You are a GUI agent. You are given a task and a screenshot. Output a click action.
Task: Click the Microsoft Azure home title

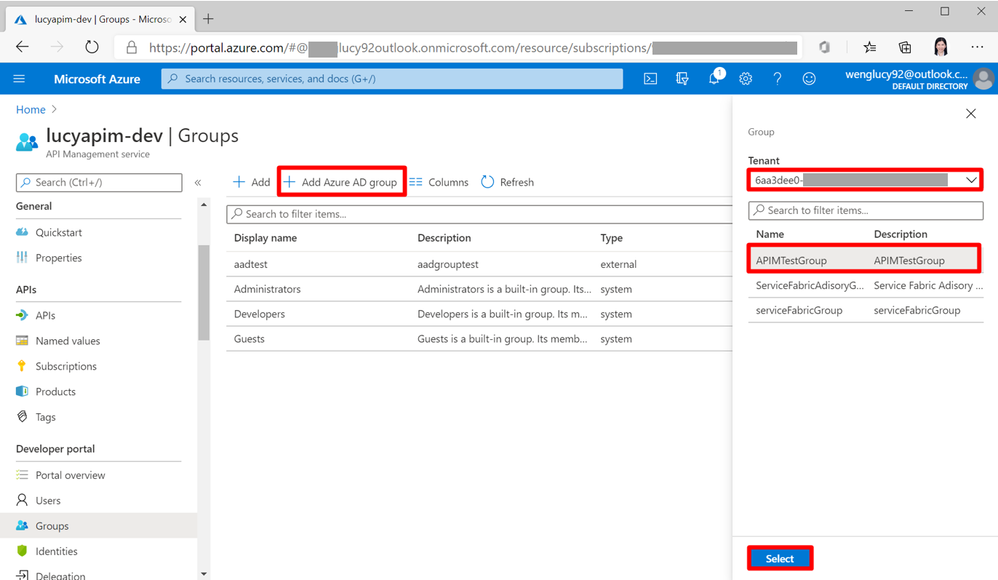(97, 79)
